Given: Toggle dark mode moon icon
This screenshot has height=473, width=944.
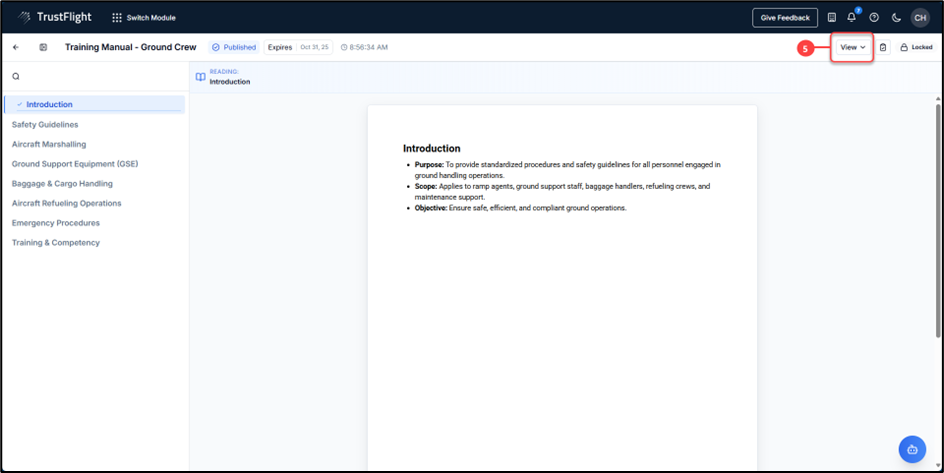Looking at the screenshot, I should pyautogui.click(x=896, y=17).
